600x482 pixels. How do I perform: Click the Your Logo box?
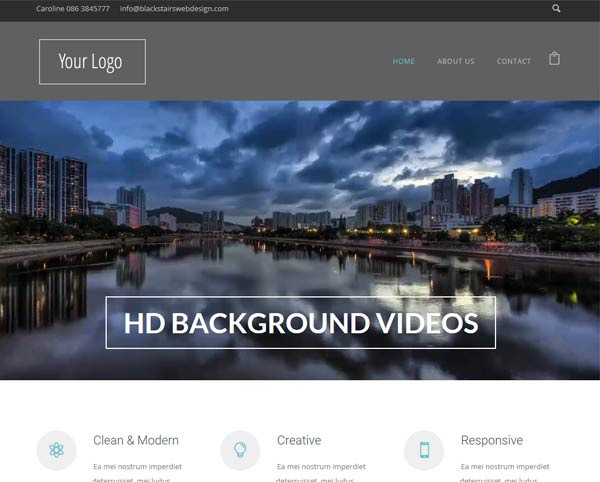[x=92, y=62]
